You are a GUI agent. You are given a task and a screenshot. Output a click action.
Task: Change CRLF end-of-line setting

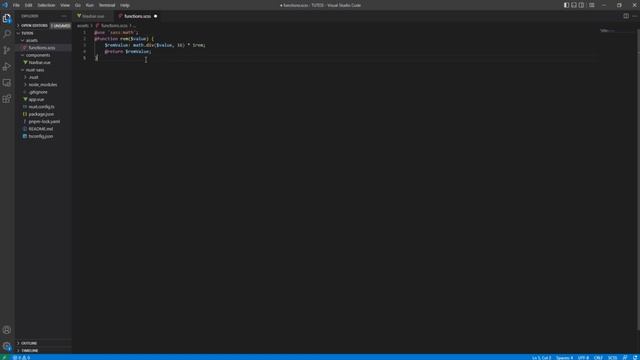point(598,358)
